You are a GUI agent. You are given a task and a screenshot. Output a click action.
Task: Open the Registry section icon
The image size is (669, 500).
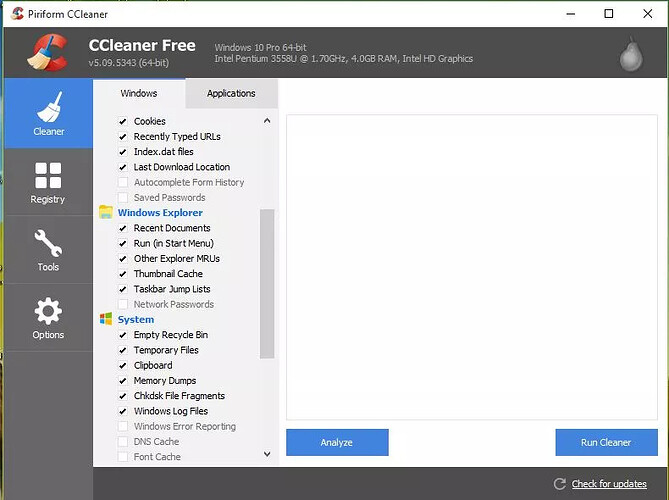click(x=48, y=176)
